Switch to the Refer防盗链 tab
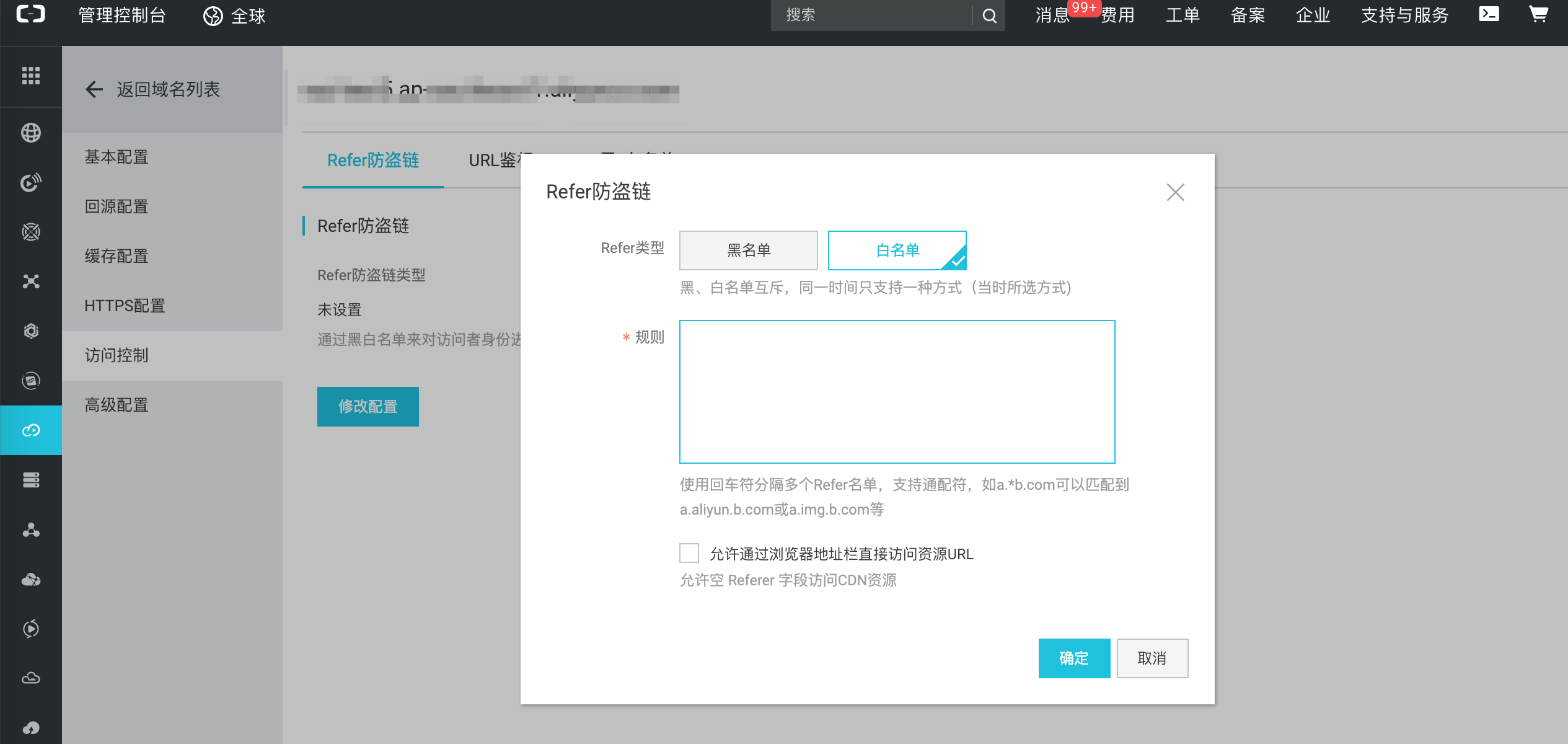The height and width of the screenshot is (744, 1568). point(373,161)
